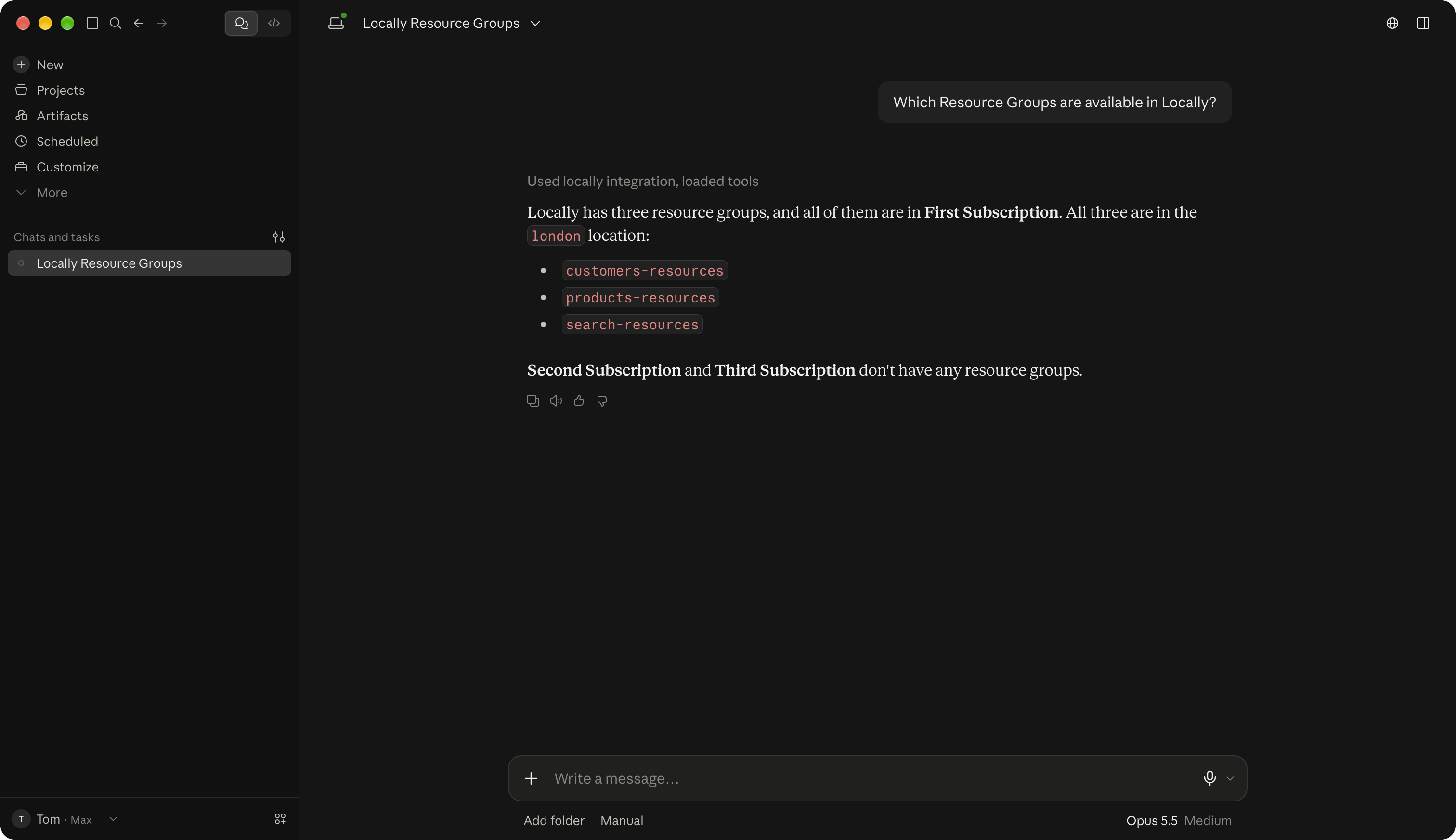Screen dimensions: 1456x840
Task: Open the Locally Resource Groups title dropdown
Action: [x=452, y=23]
